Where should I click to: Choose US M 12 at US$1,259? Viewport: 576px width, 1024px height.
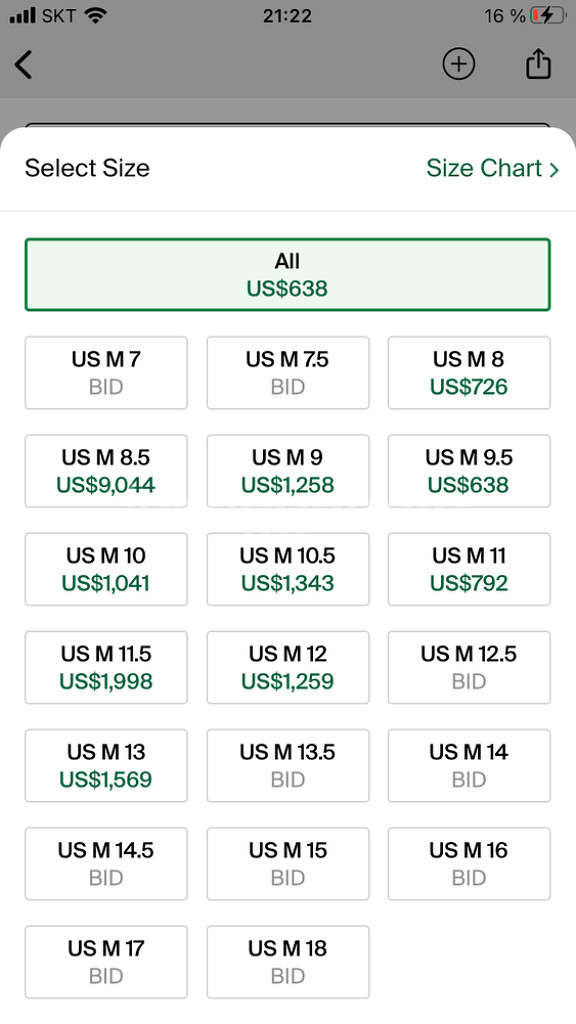click(287, 667)
